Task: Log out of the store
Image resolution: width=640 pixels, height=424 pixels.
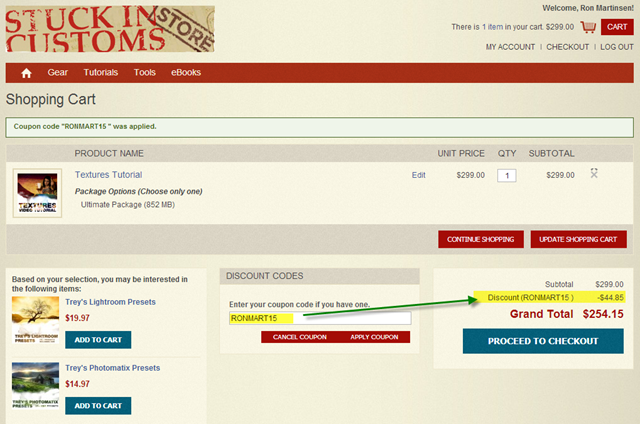Action: point(617,47)
